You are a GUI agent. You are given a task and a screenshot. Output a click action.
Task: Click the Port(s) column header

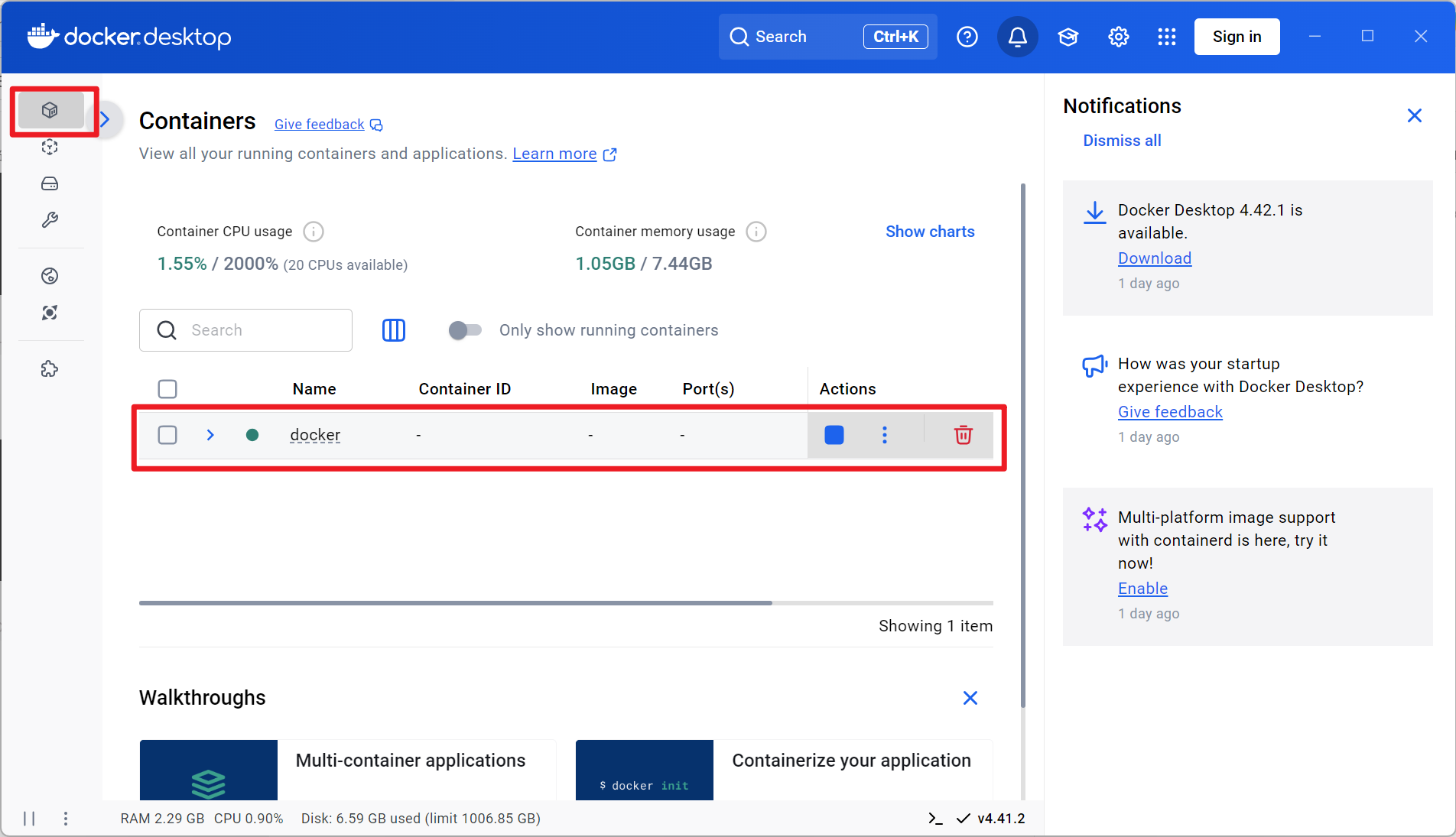[x=709, y=389]
